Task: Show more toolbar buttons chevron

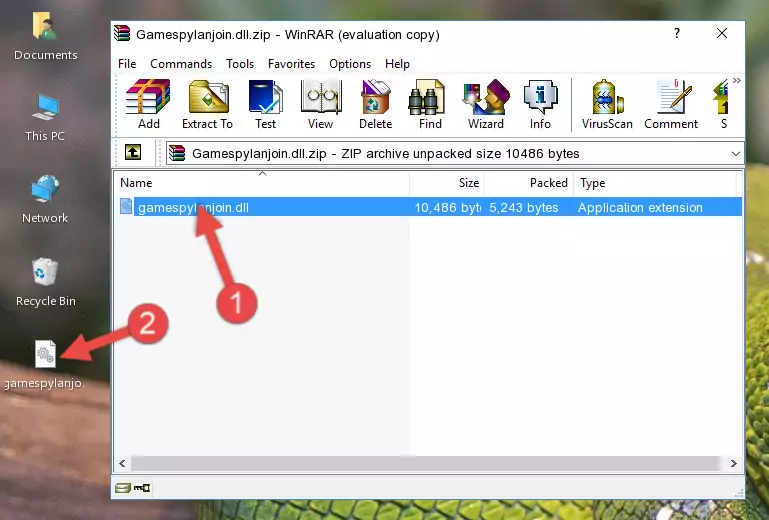Action: click(737, 80)
